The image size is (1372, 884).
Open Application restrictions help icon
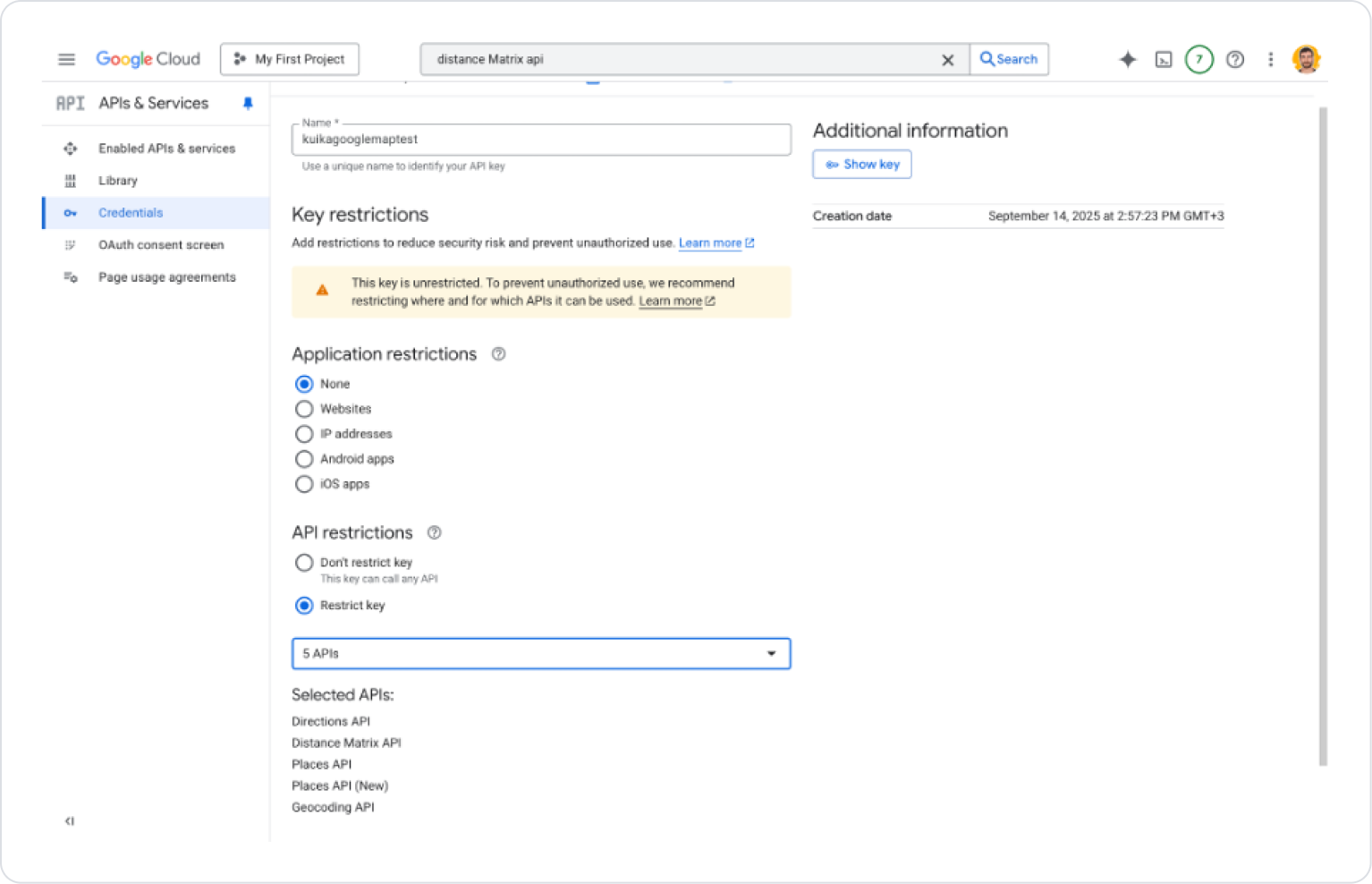[x=499, y=354]
